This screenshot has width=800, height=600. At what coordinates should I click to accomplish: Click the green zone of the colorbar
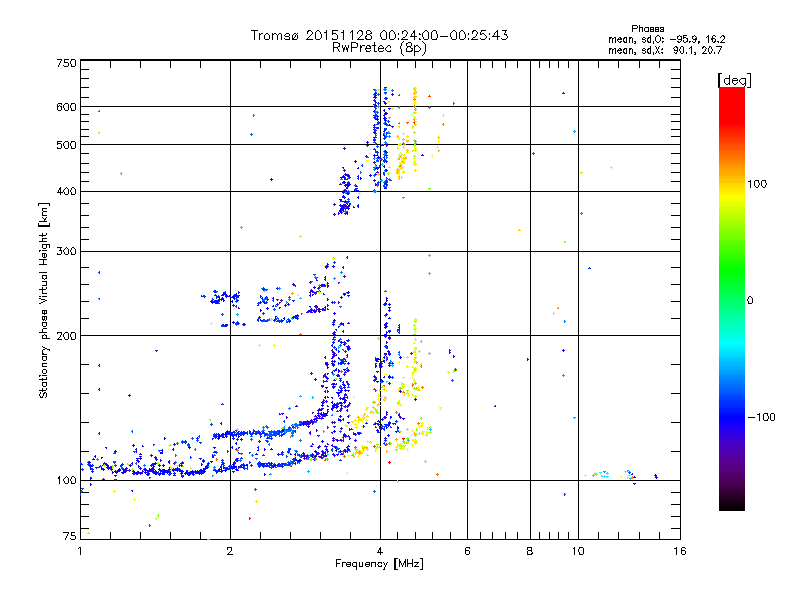[732, 270]
